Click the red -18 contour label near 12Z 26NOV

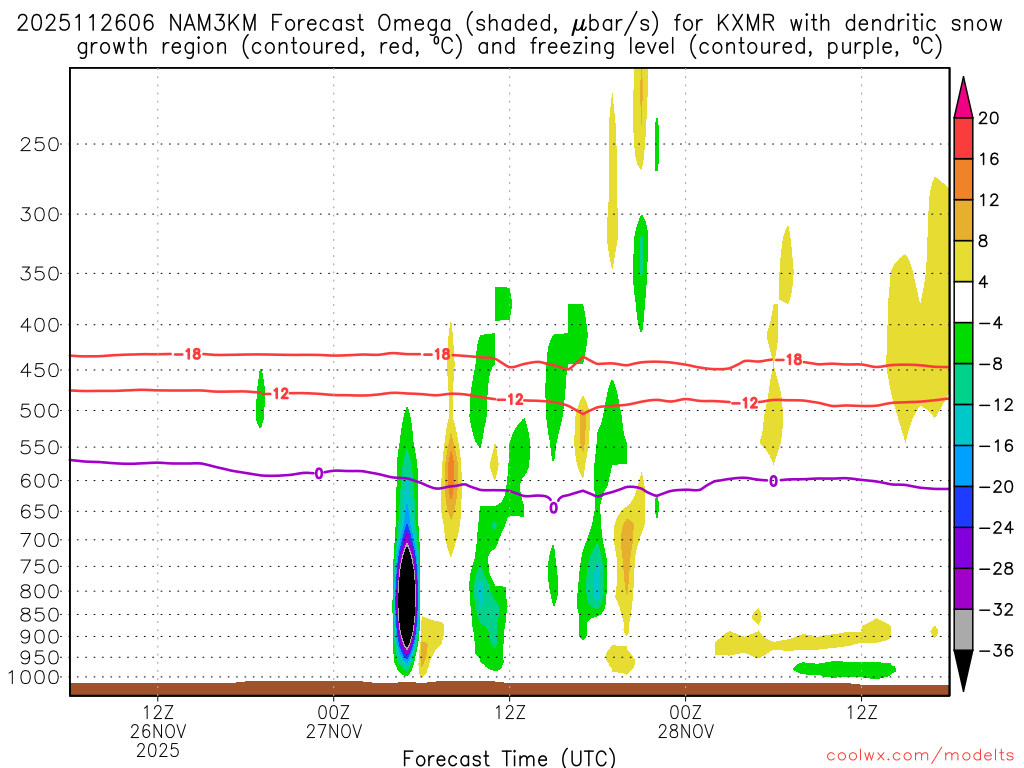[189, 354]
